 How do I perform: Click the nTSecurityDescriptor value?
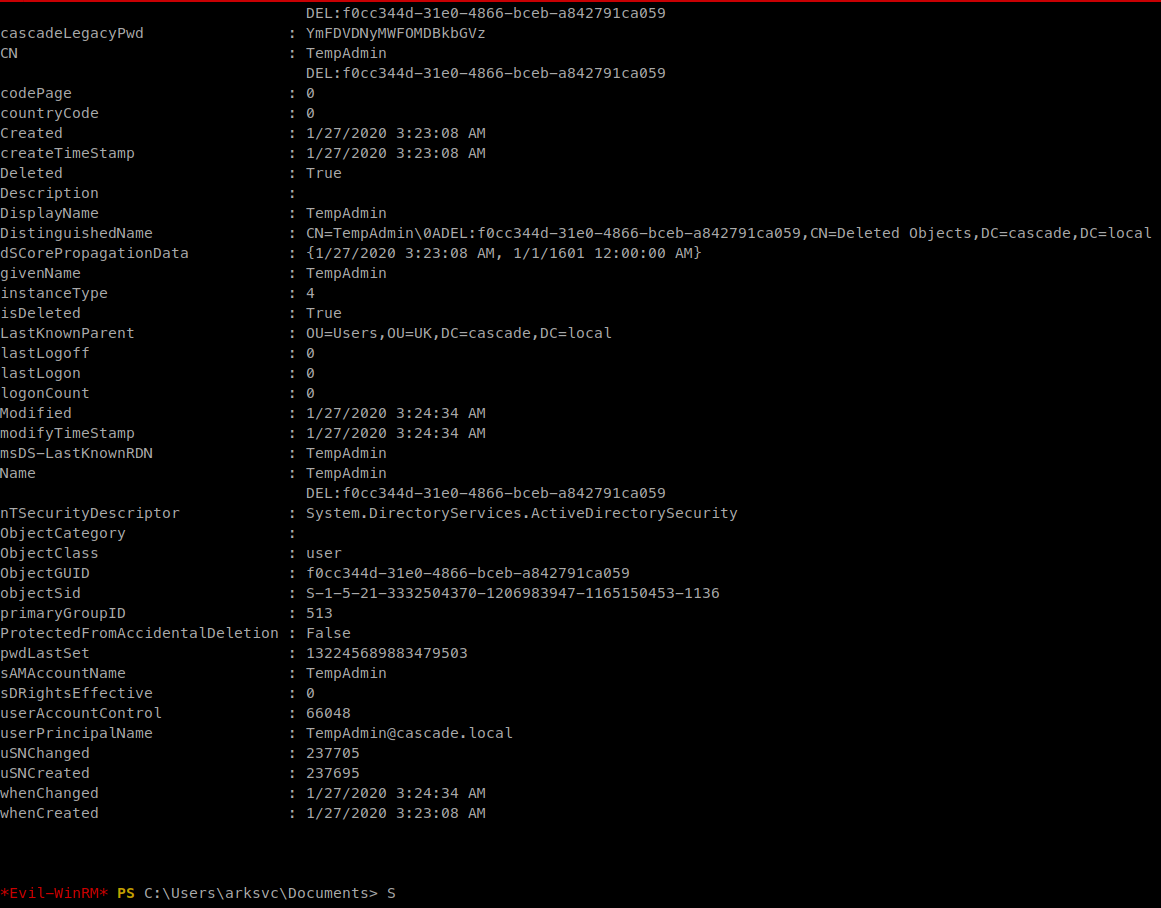pos(521,513)
